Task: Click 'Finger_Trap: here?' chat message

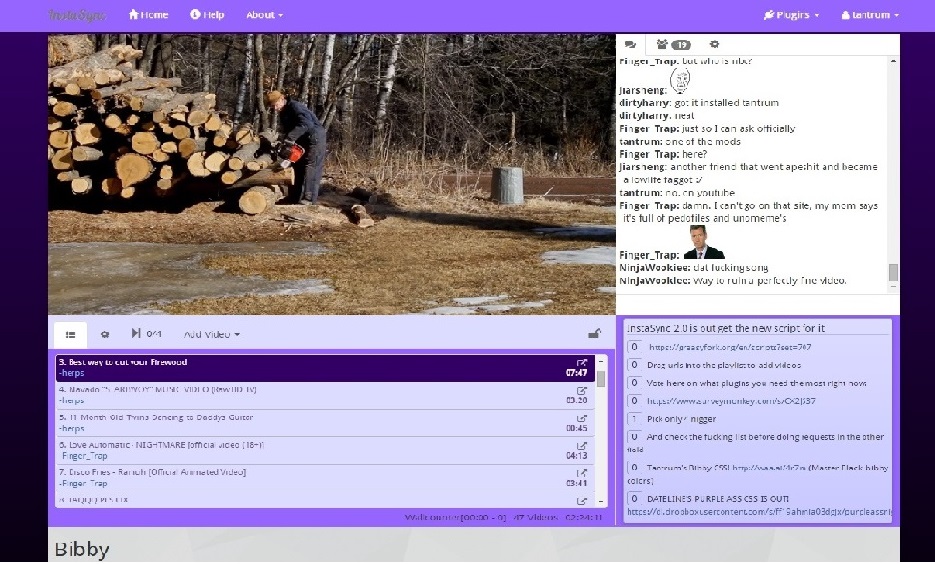Action: pos(663,154)
